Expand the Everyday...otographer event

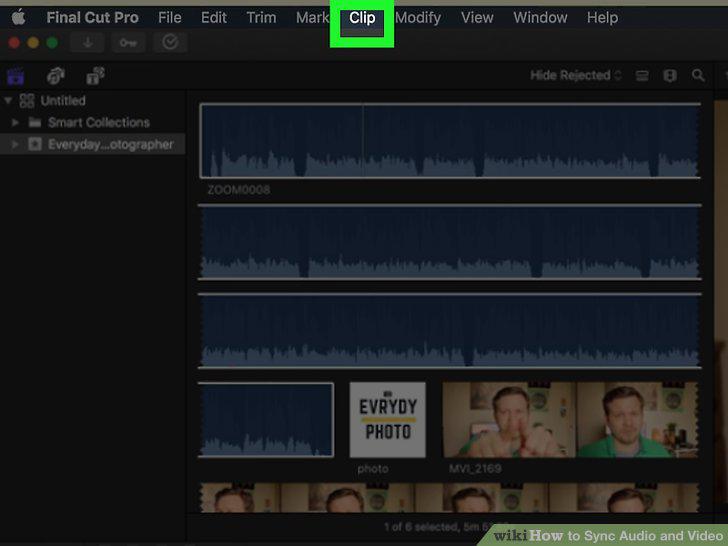(15, 144)
